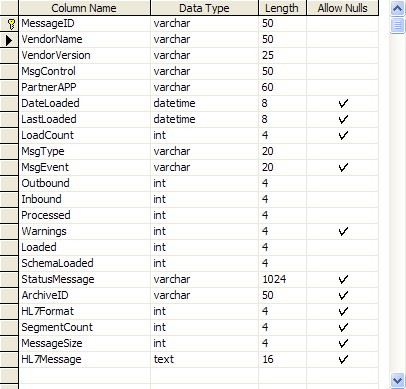Click the ArchiveID column name cell
This screenshot has height=389, width=406.
pos(84,295)
